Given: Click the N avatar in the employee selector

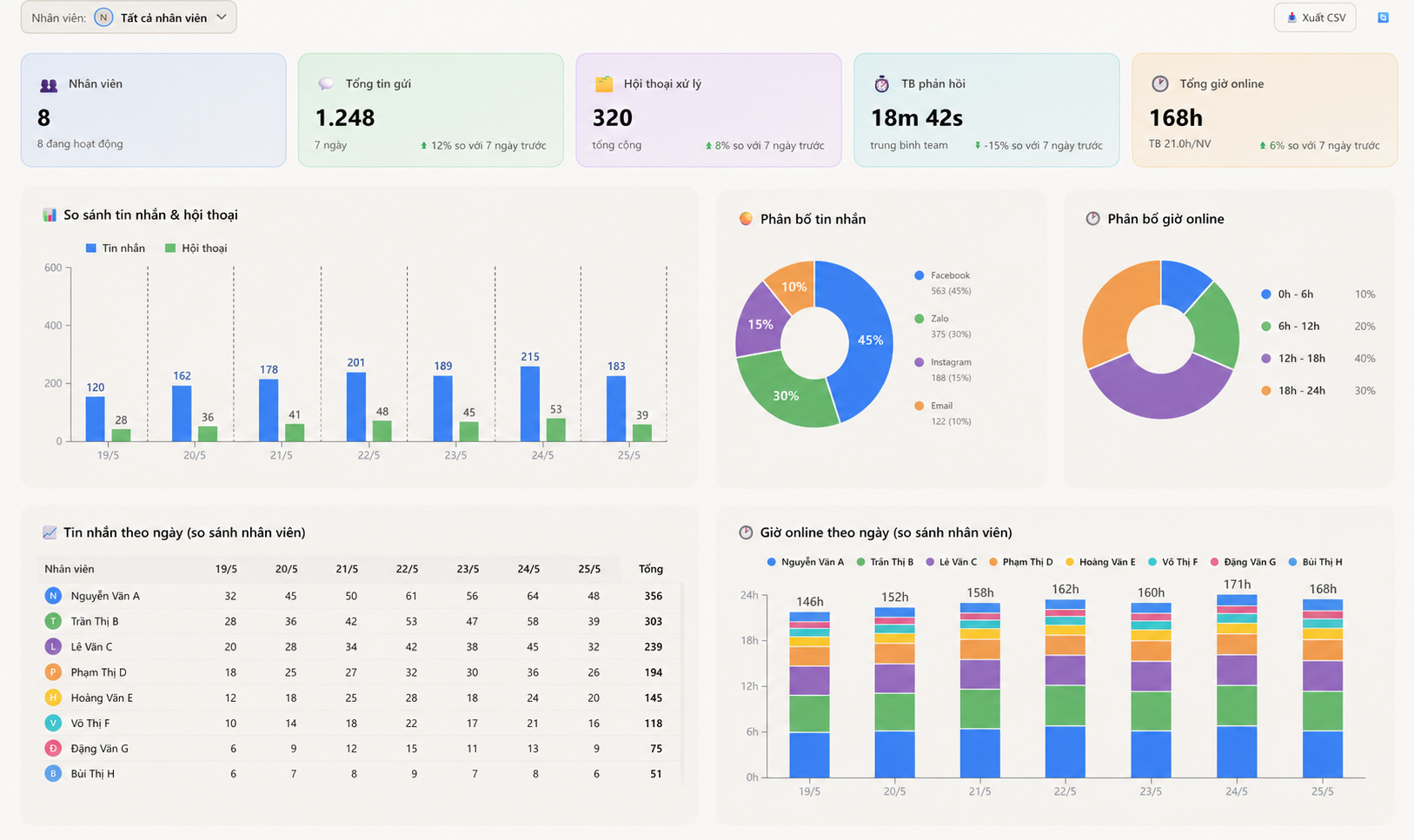Looking at the screenshot, I should (x=103, y=17).
